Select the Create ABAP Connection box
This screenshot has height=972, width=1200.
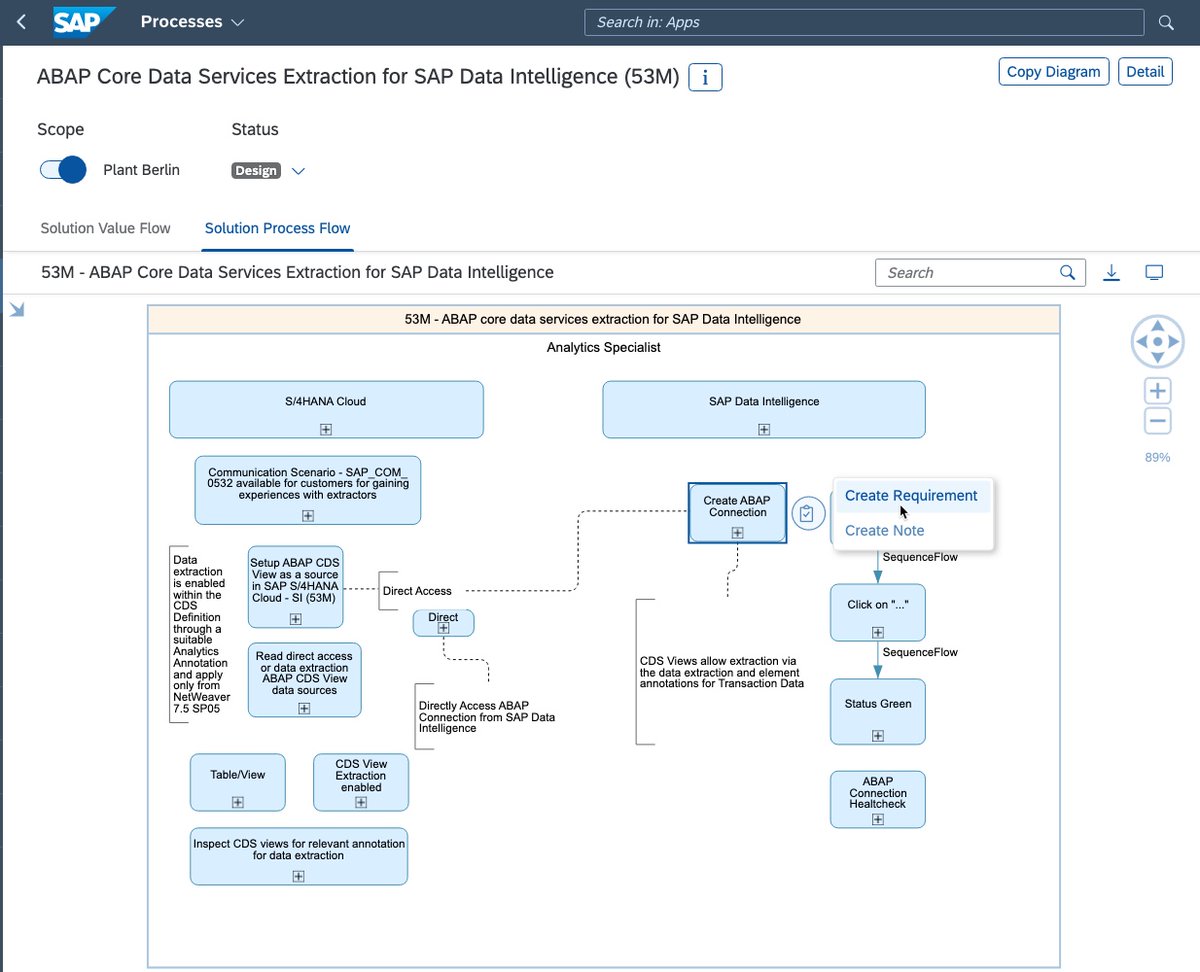point(737,512)
